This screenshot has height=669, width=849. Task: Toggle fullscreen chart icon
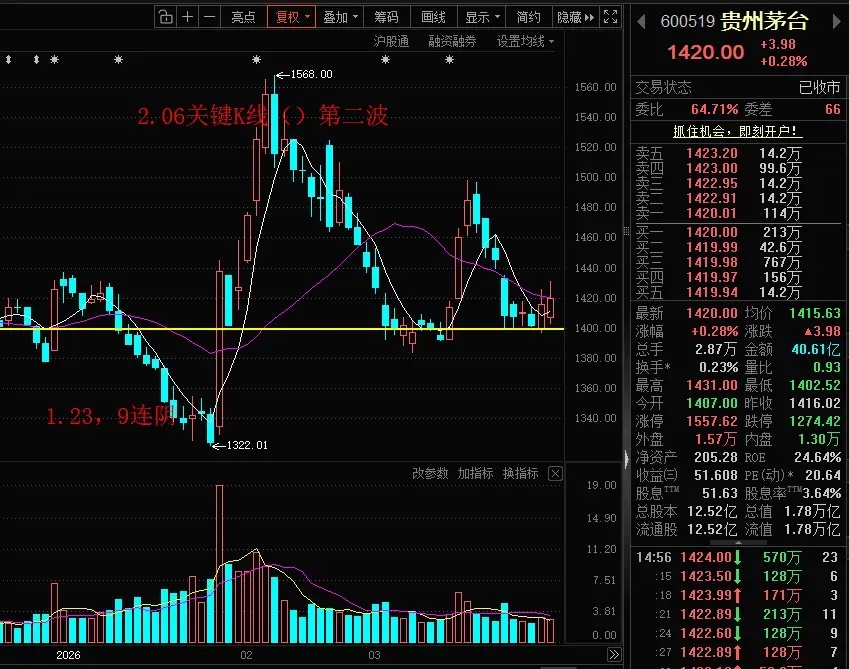(610, 17)
